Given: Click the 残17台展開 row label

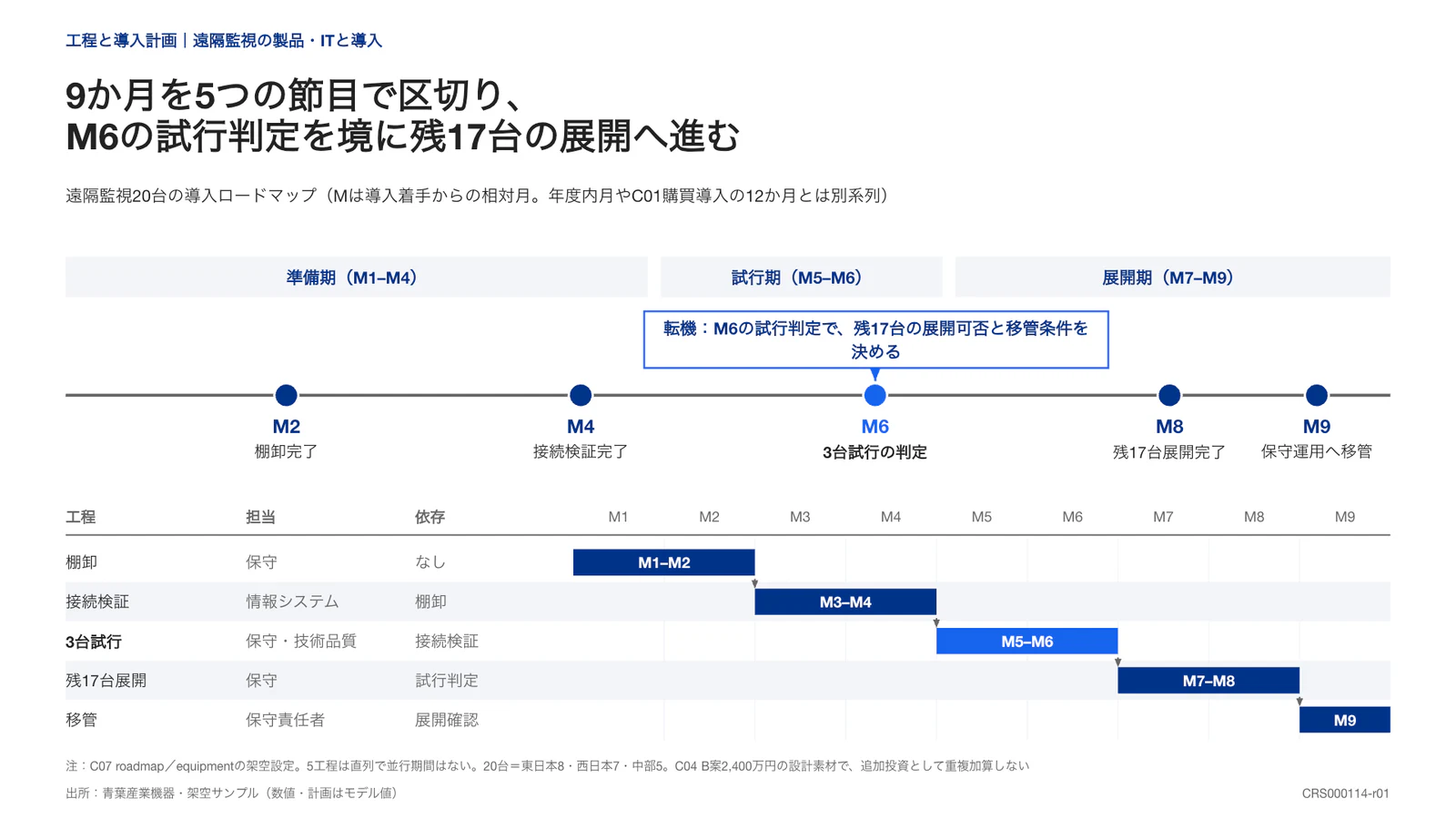Looking at the screenshot, I should tap(106, 681).
